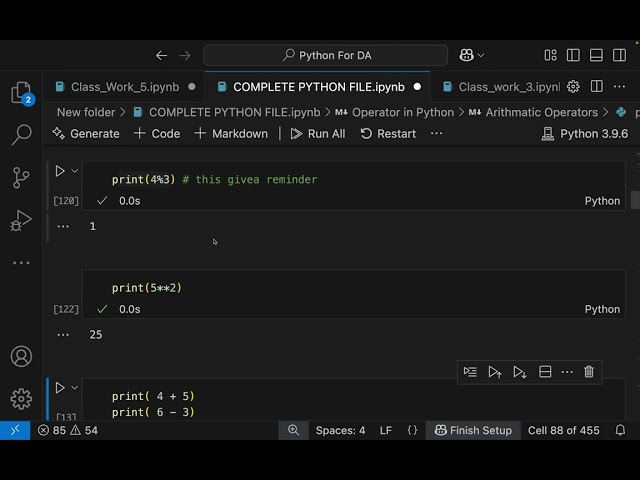Click Run All cells

point(318,133)
